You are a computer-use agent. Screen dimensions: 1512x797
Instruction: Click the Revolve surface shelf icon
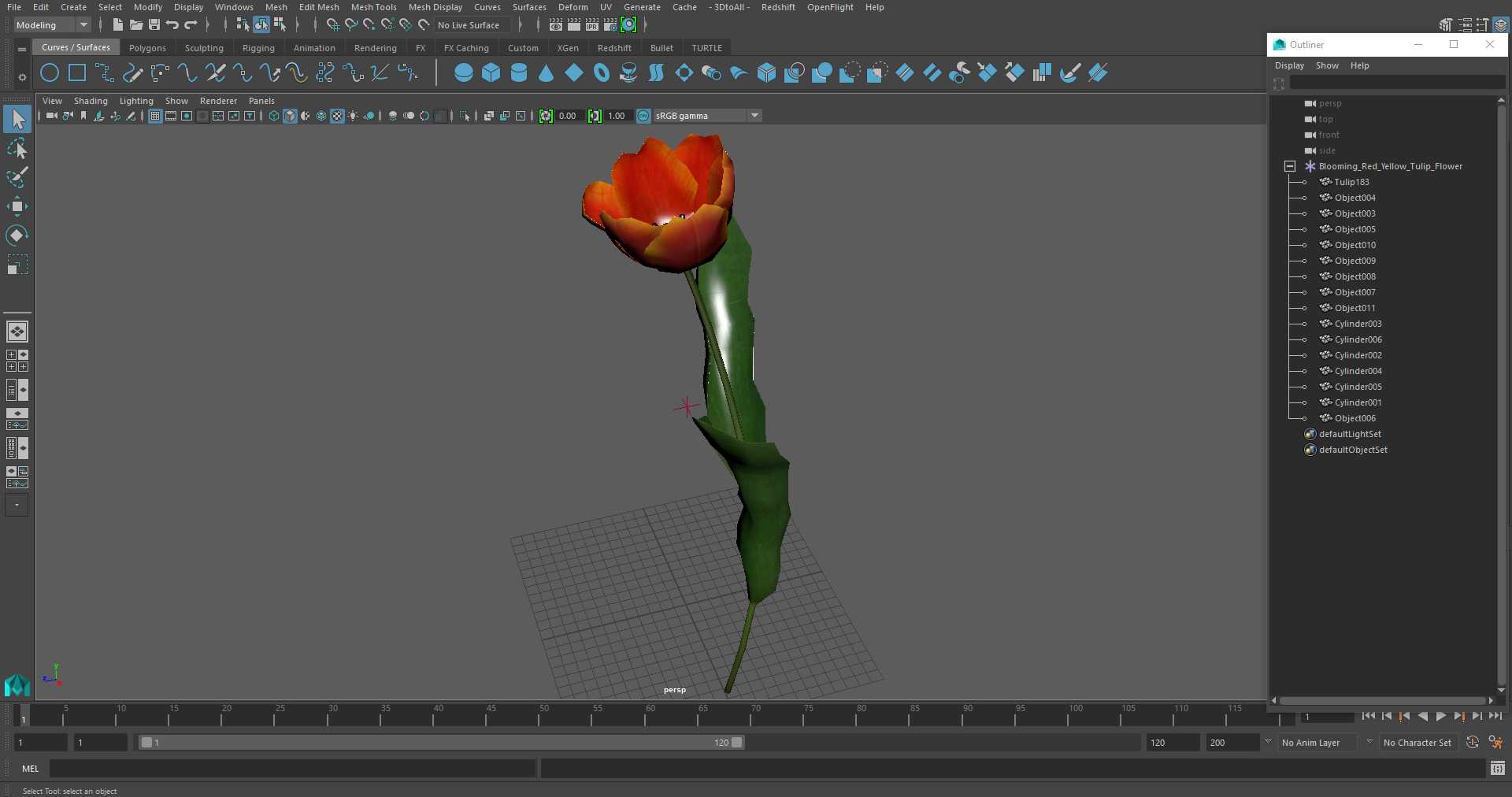coord(628,73)
